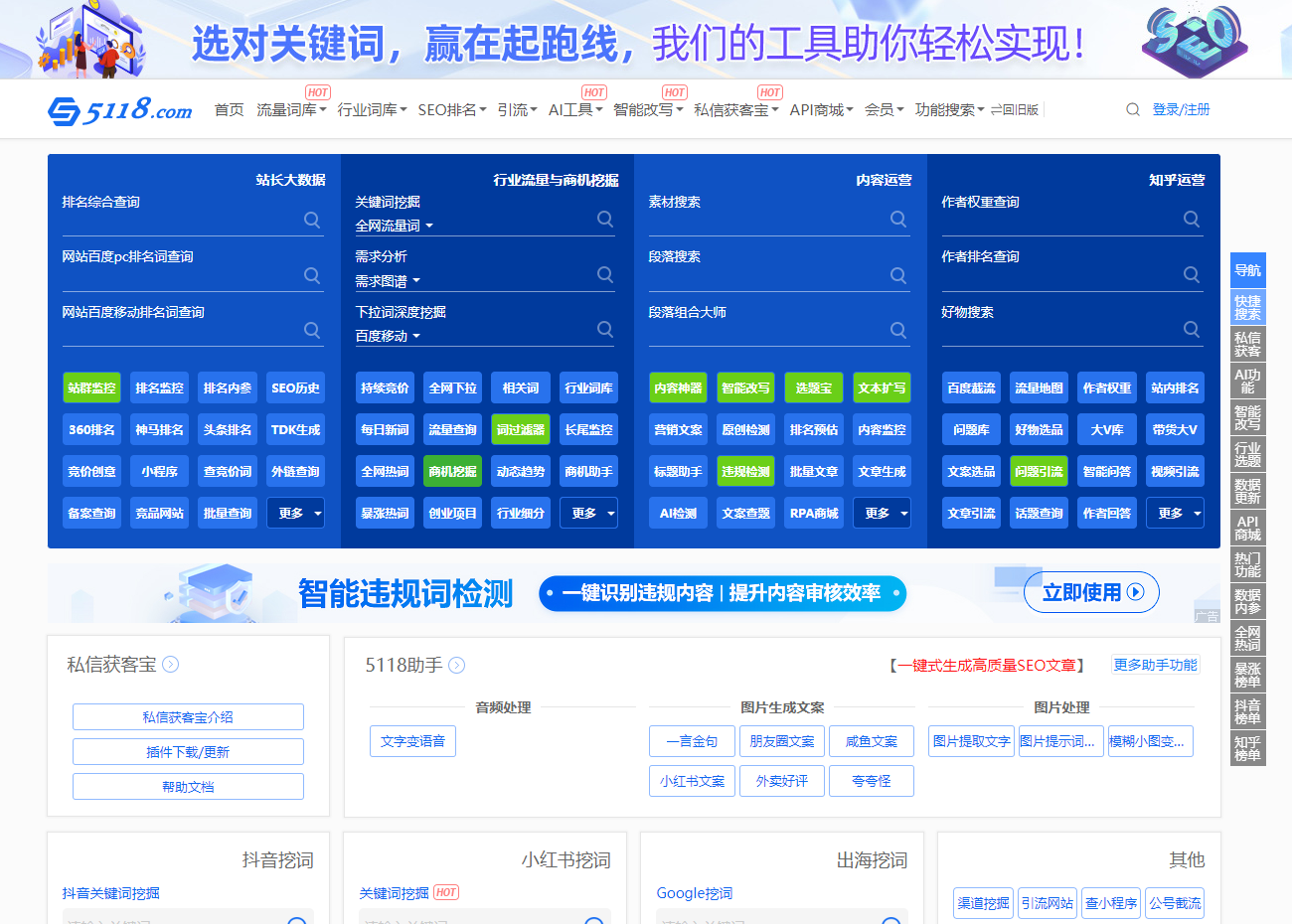Click the search icon beside 排名综合查询
The width and height of the screenshot is (1292, 924).
point(312,220)
